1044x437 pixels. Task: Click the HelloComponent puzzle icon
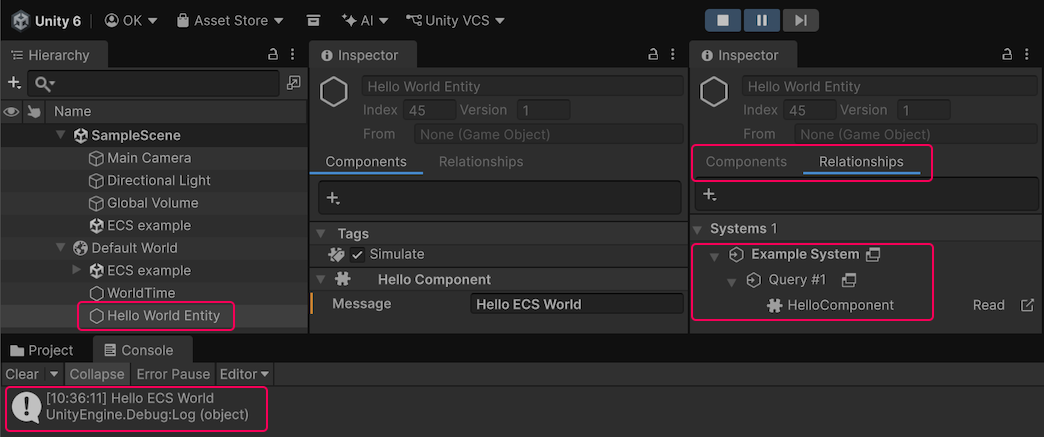click(x=774, y=306)
